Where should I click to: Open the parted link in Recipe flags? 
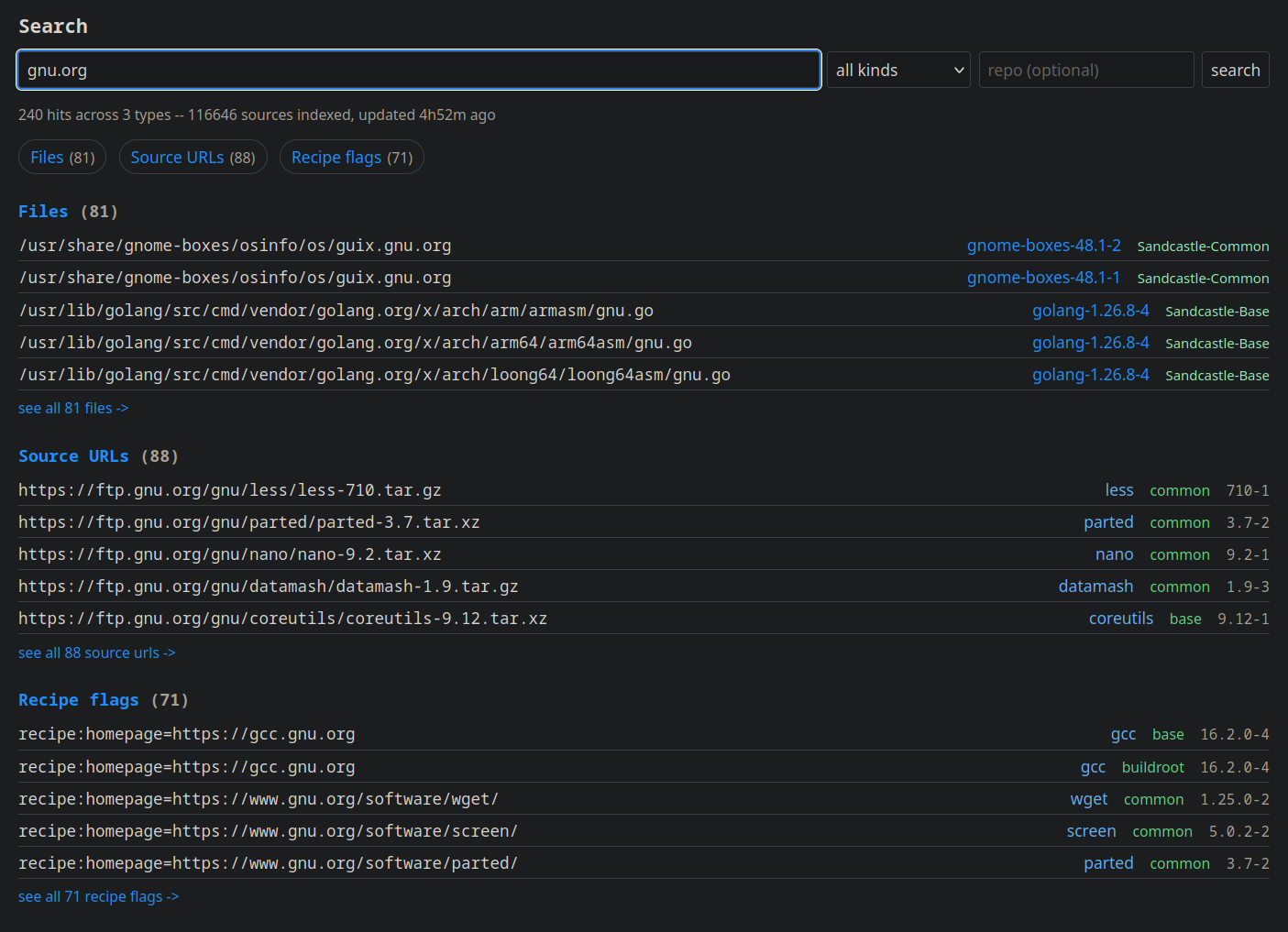pyautogui.click(x=1108, y=863)
